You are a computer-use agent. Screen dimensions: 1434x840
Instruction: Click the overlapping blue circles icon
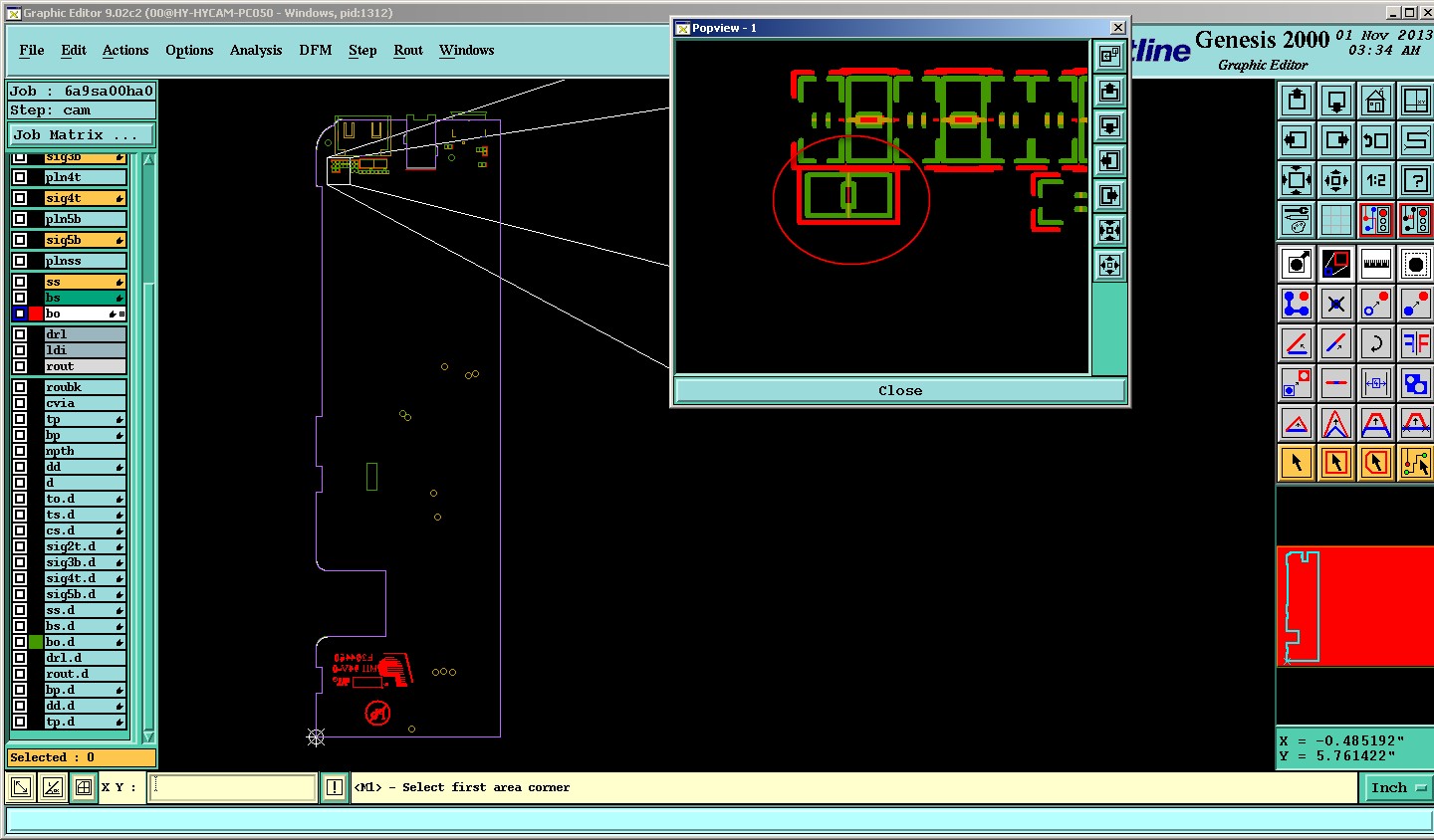tap(1415, 383)
